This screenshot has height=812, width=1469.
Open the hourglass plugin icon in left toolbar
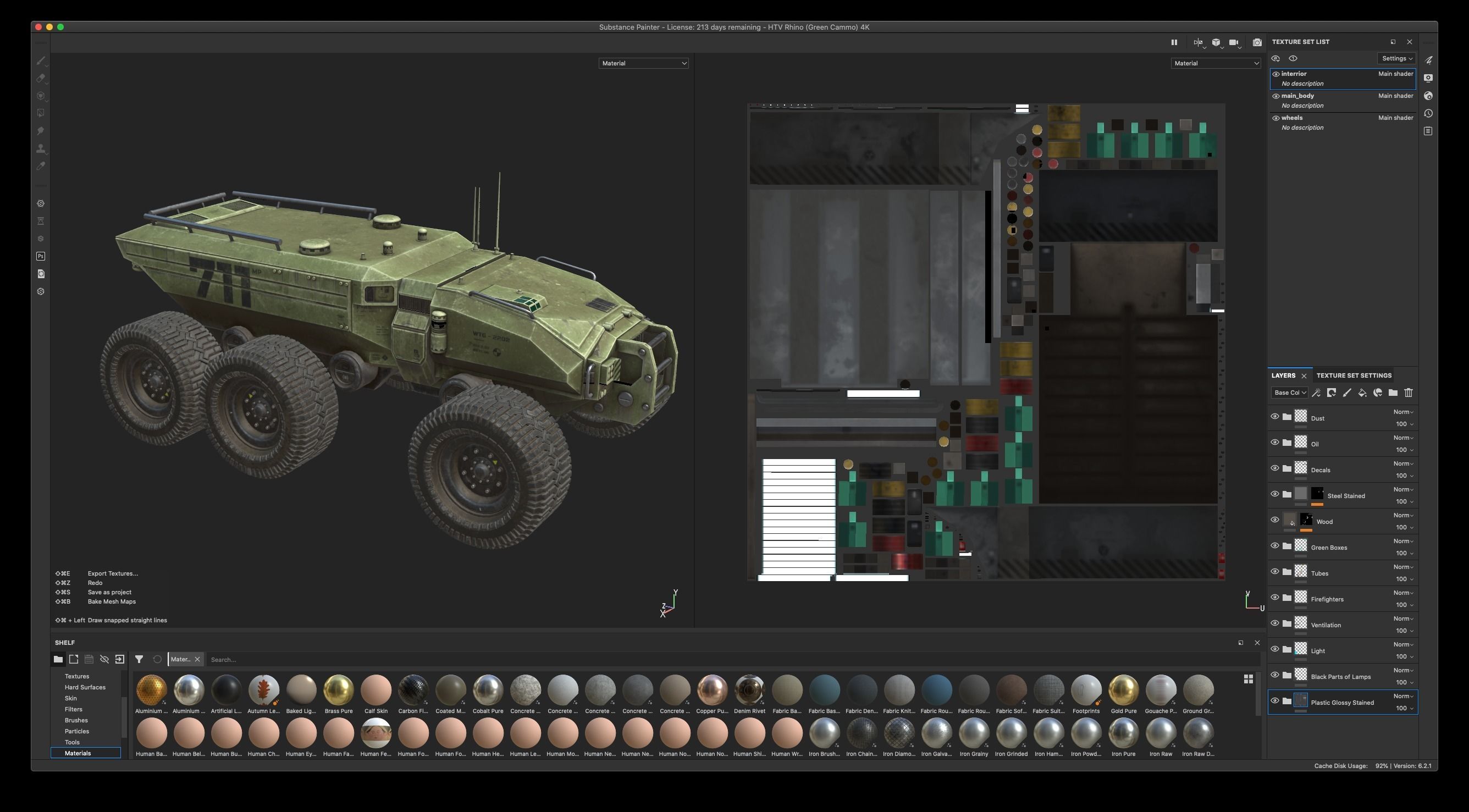(41, 220)
